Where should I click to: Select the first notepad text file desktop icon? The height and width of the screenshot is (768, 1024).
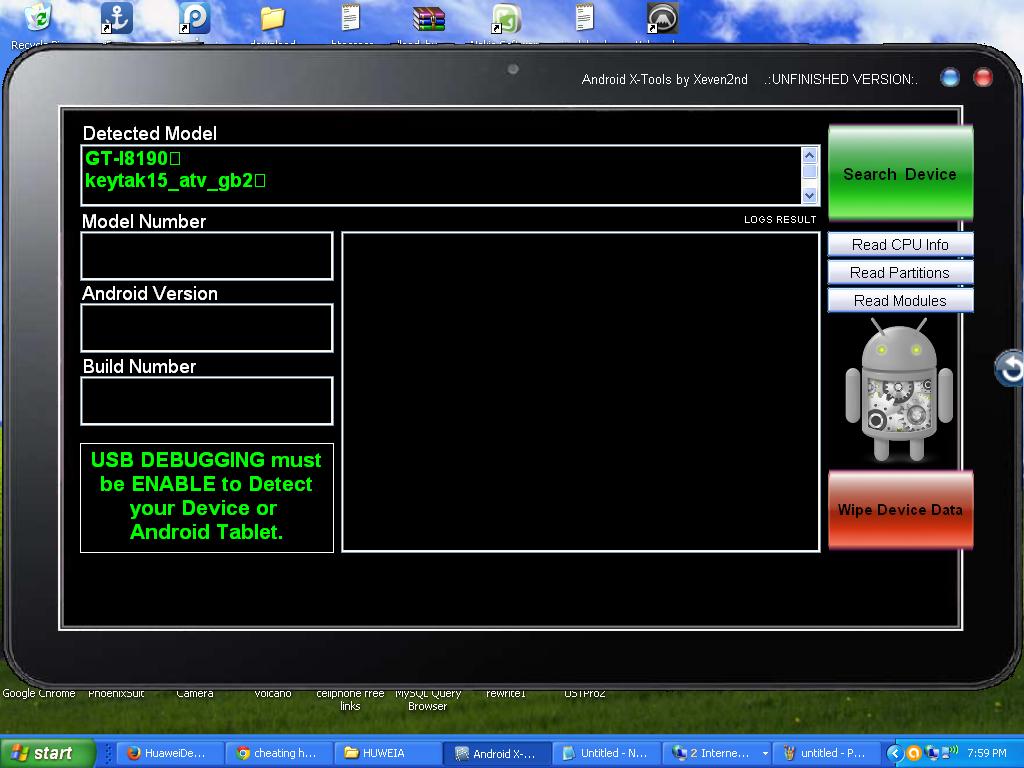click(x=351, y=17)
